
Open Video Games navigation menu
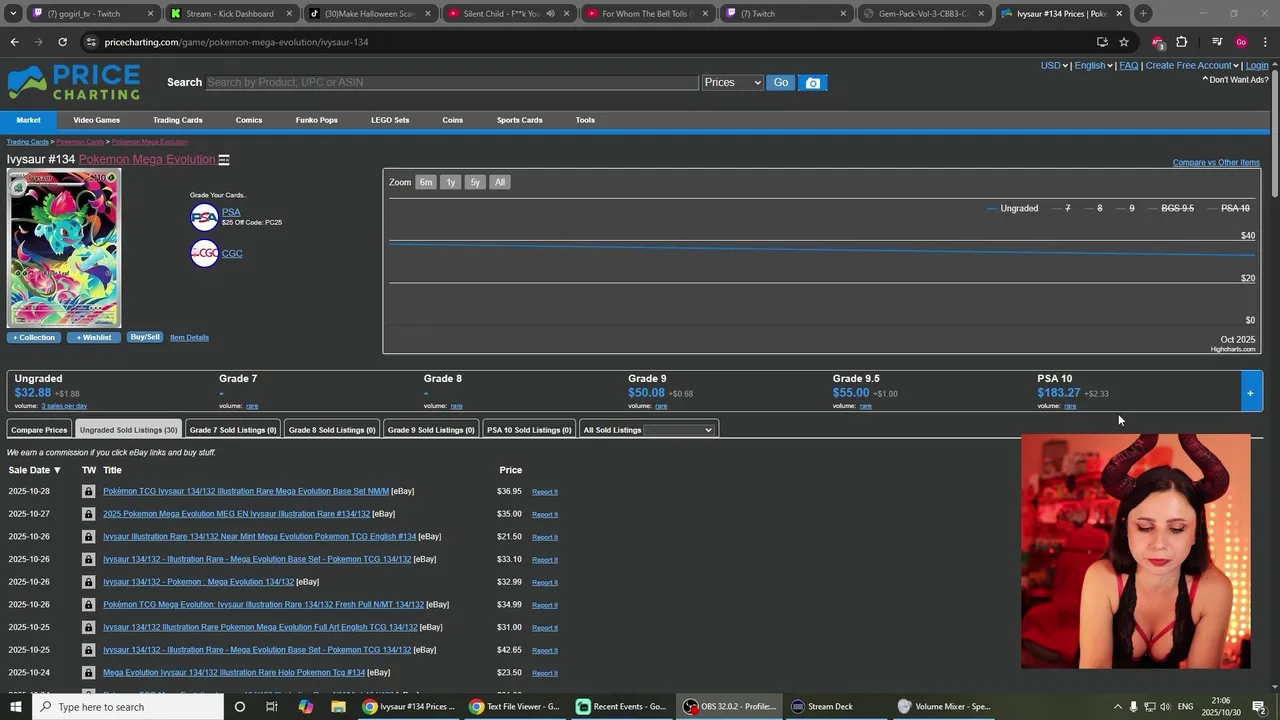click(96, 120)
